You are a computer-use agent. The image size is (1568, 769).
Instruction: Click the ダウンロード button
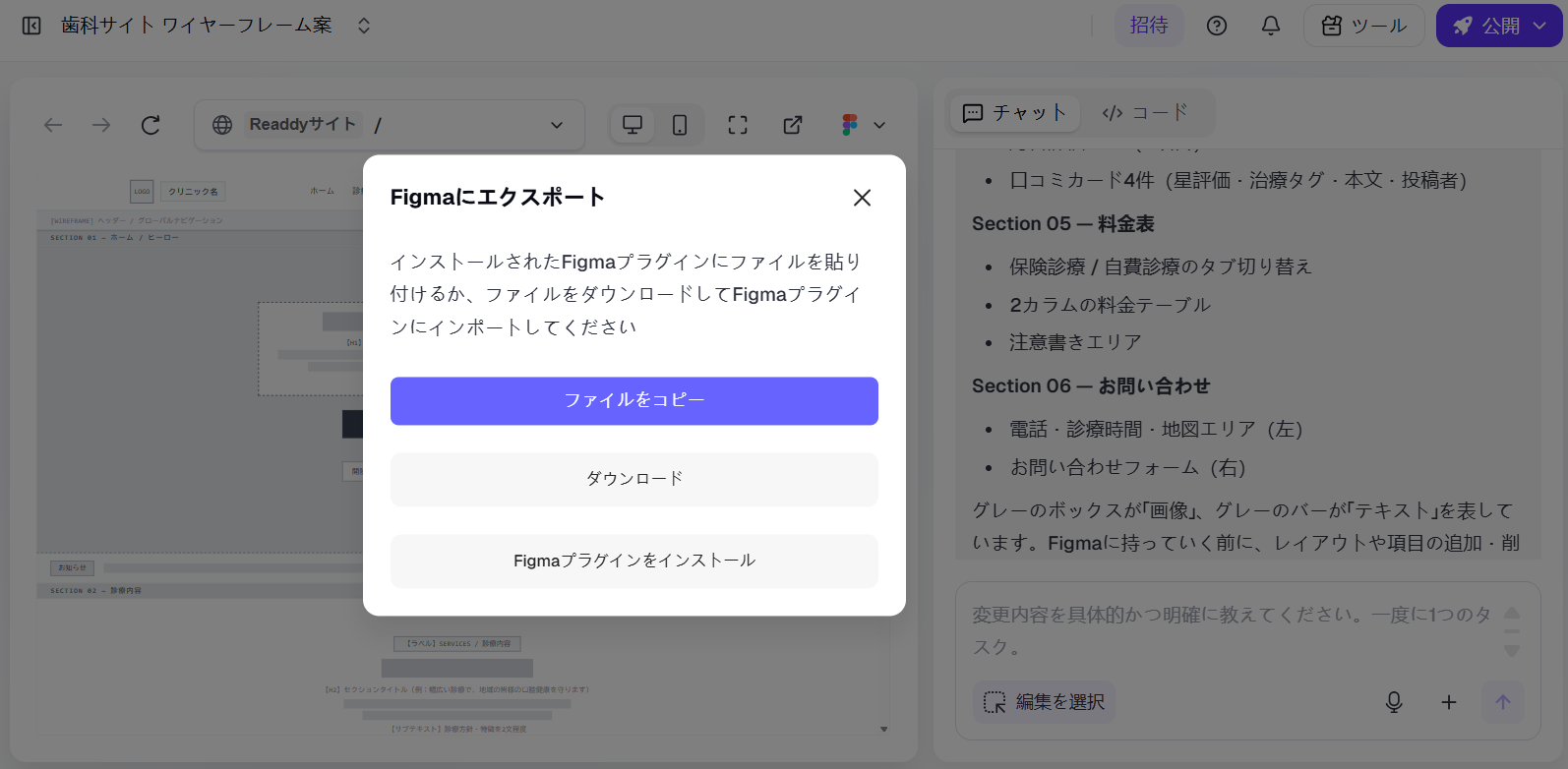633,479
